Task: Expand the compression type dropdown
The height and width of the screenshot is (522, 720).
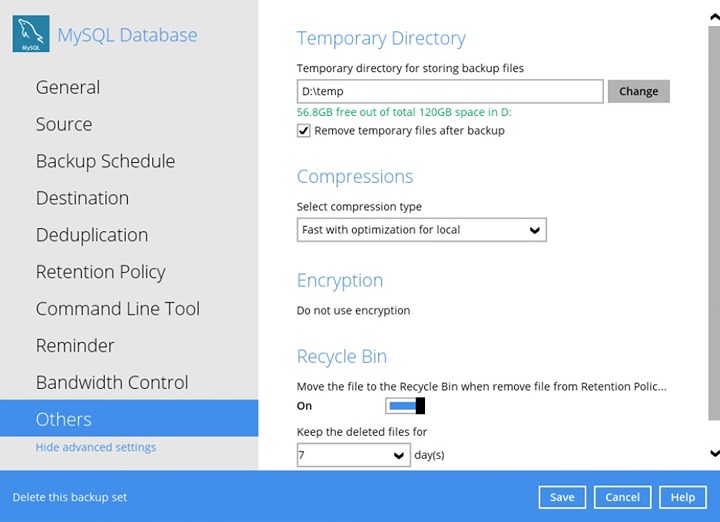Action: click(x=421, y=230)
